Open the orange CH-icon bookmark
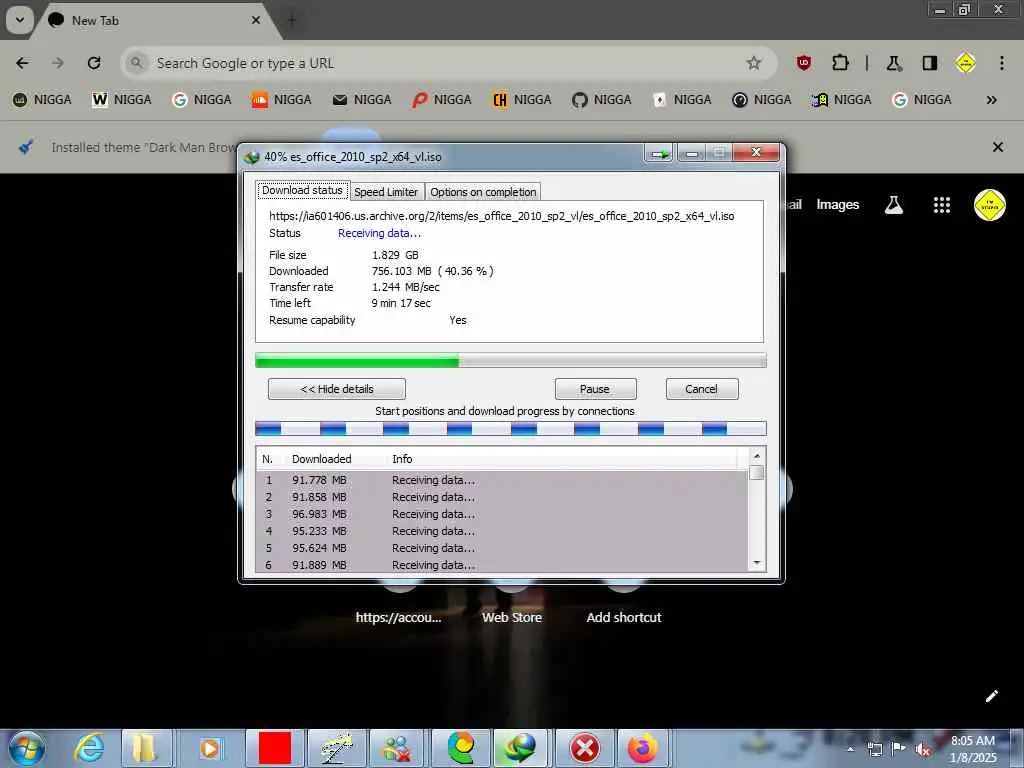 pos(522,100)
